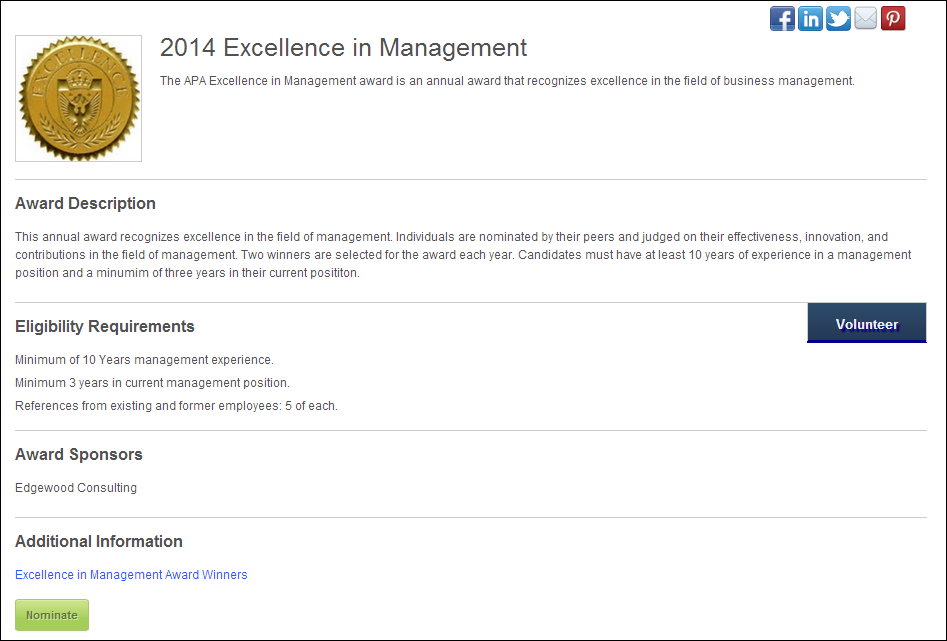Select the Award Description heading
This screenshot has height=641, width=947.
coord(85,204)
